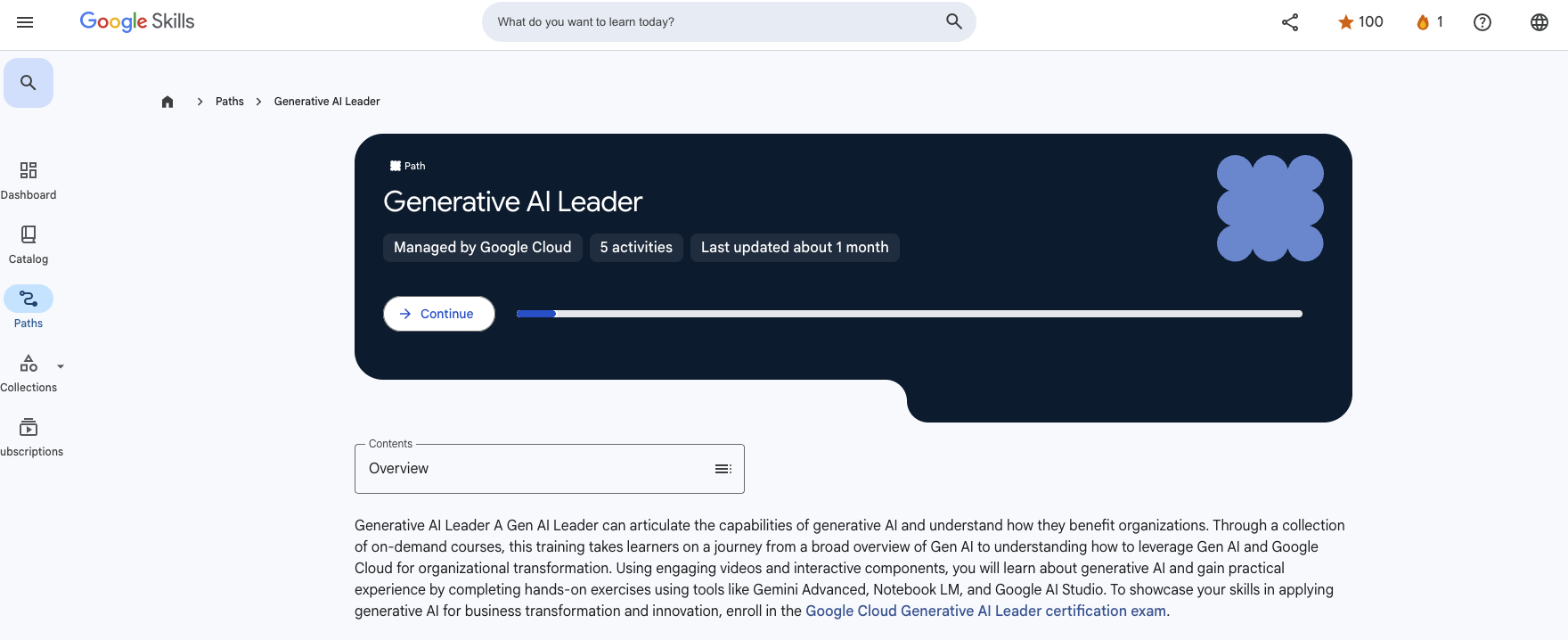Expand the Collections sidebar item

coord(60,365)
